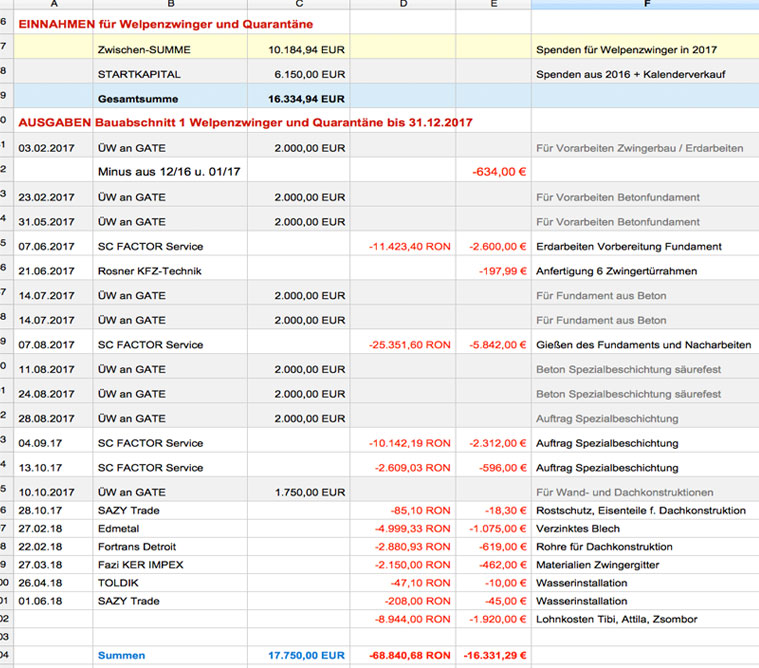The height and width of the screenshot is (668, 759).
Task: Click Für Wand- und Dachkonstruktionen cell
Action: 645,489
